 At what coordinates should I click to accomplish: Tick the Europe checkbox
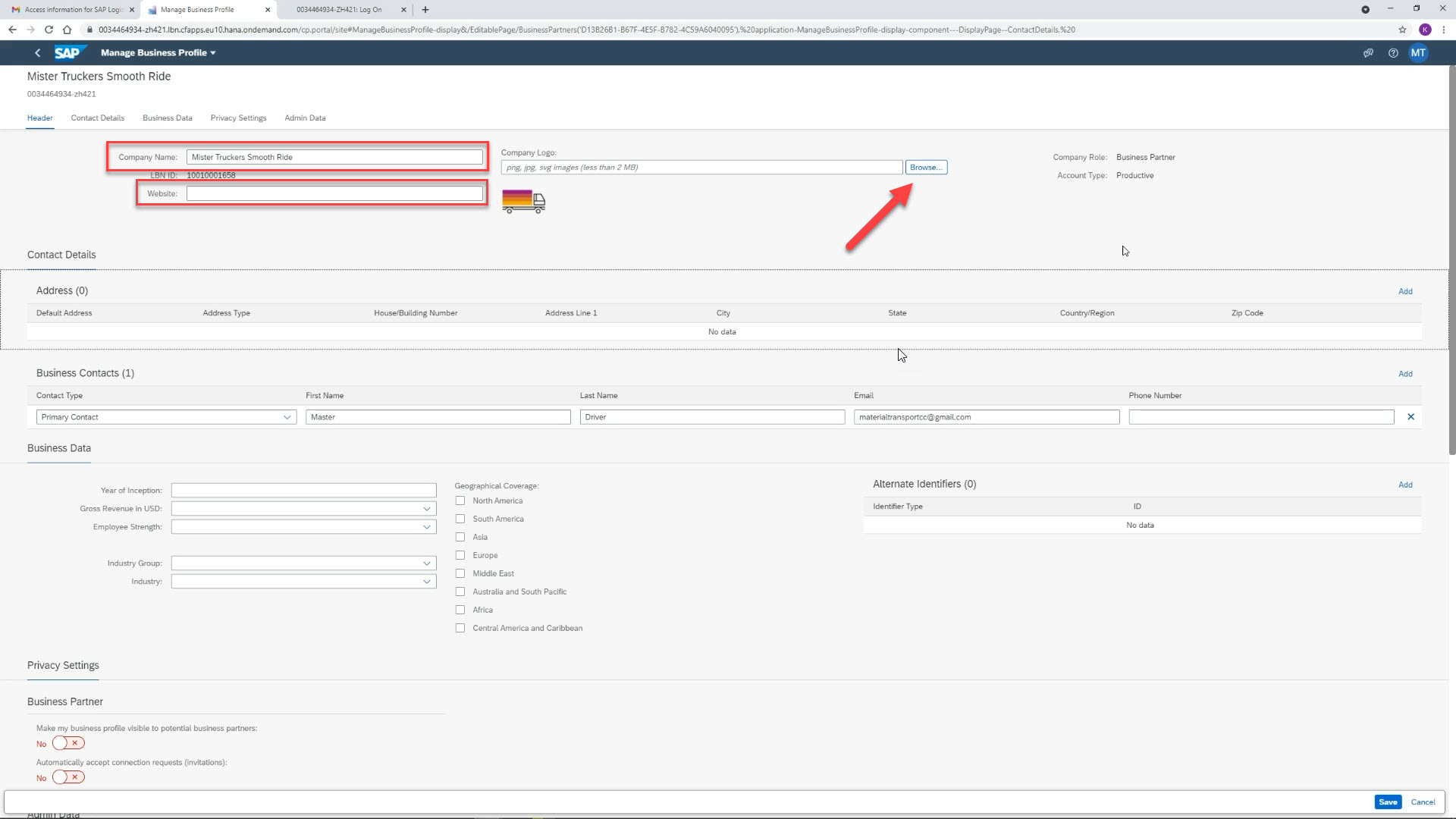(x=460, y=555)
